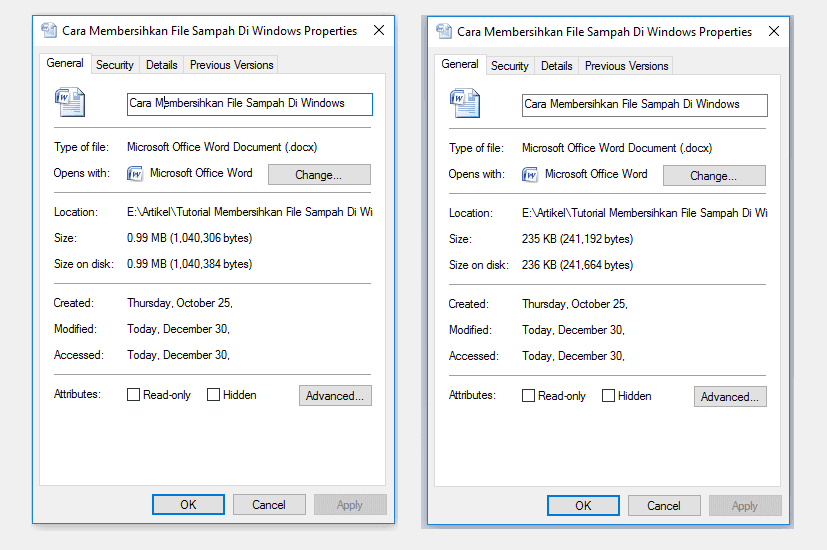
Task: Click size on disk 236 KB (241,664 bytes)
Action: click(x=578, y=265)
